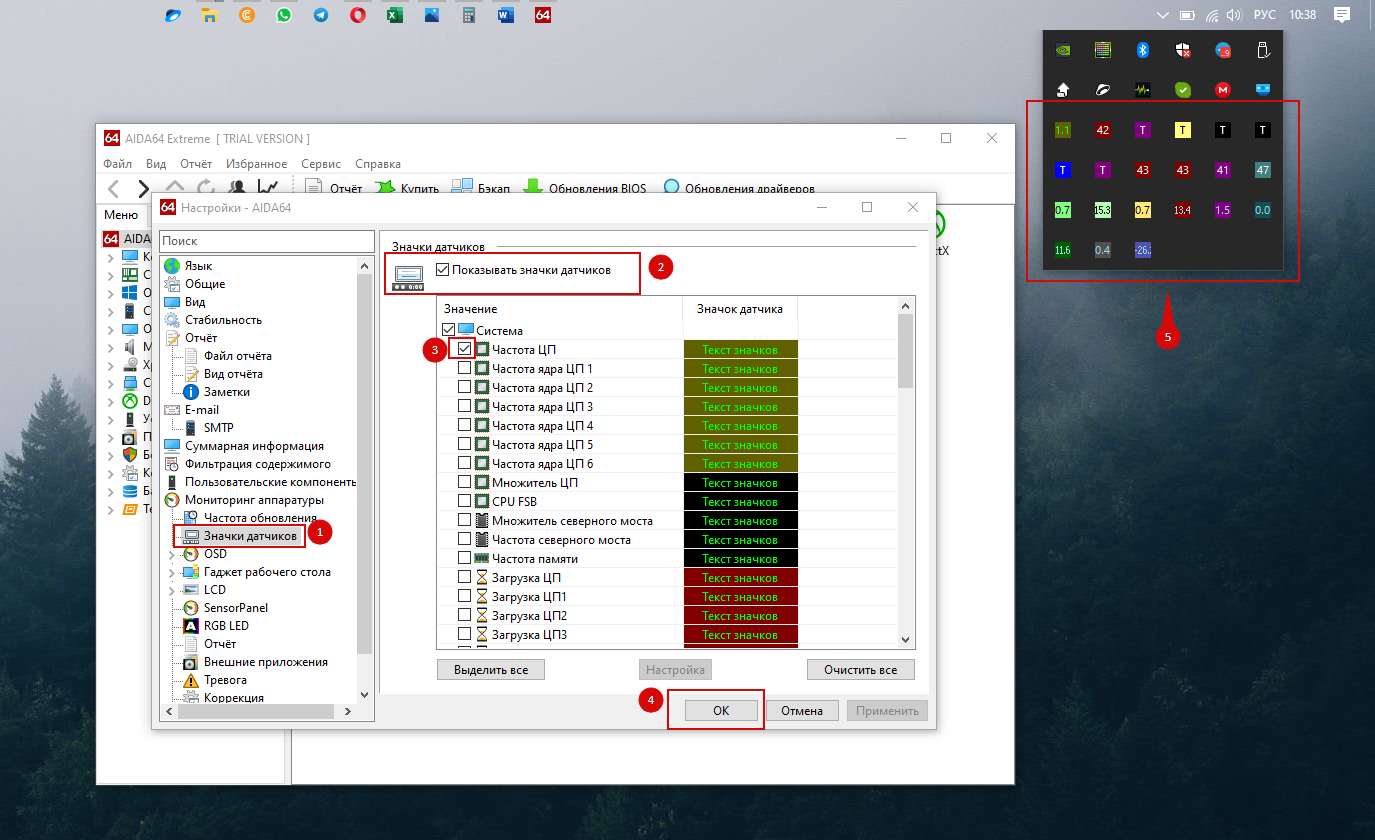Click the -26 sensor tray icon
1375x840 pixels.
point(1143,250)
